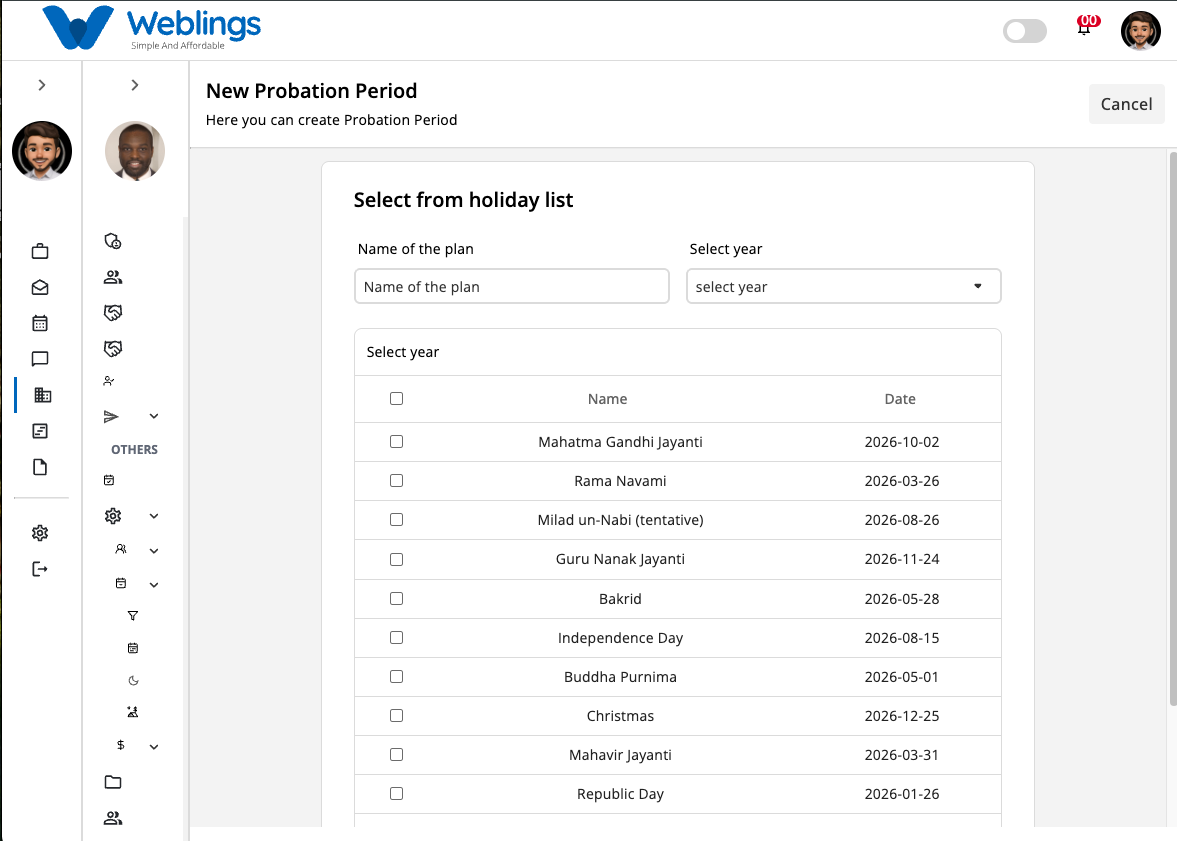Toggle the switch beside the notification bell

[x=1025, y=31]
